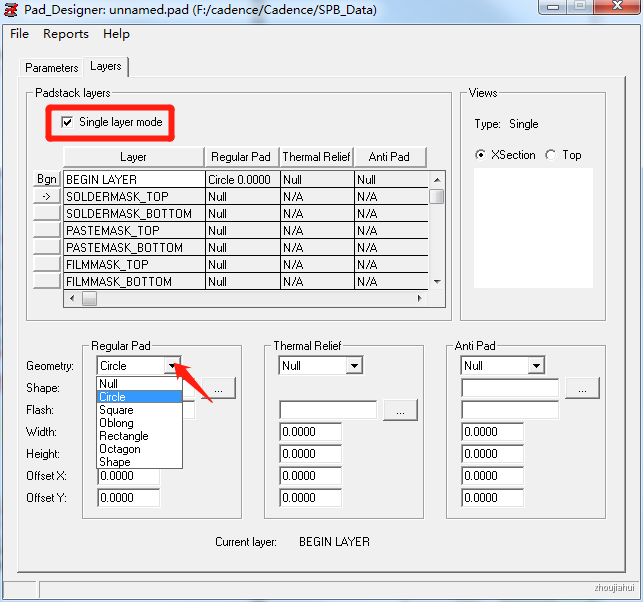Select the PASTEMASK_BOTTOM layer cell

coord(135,248)
